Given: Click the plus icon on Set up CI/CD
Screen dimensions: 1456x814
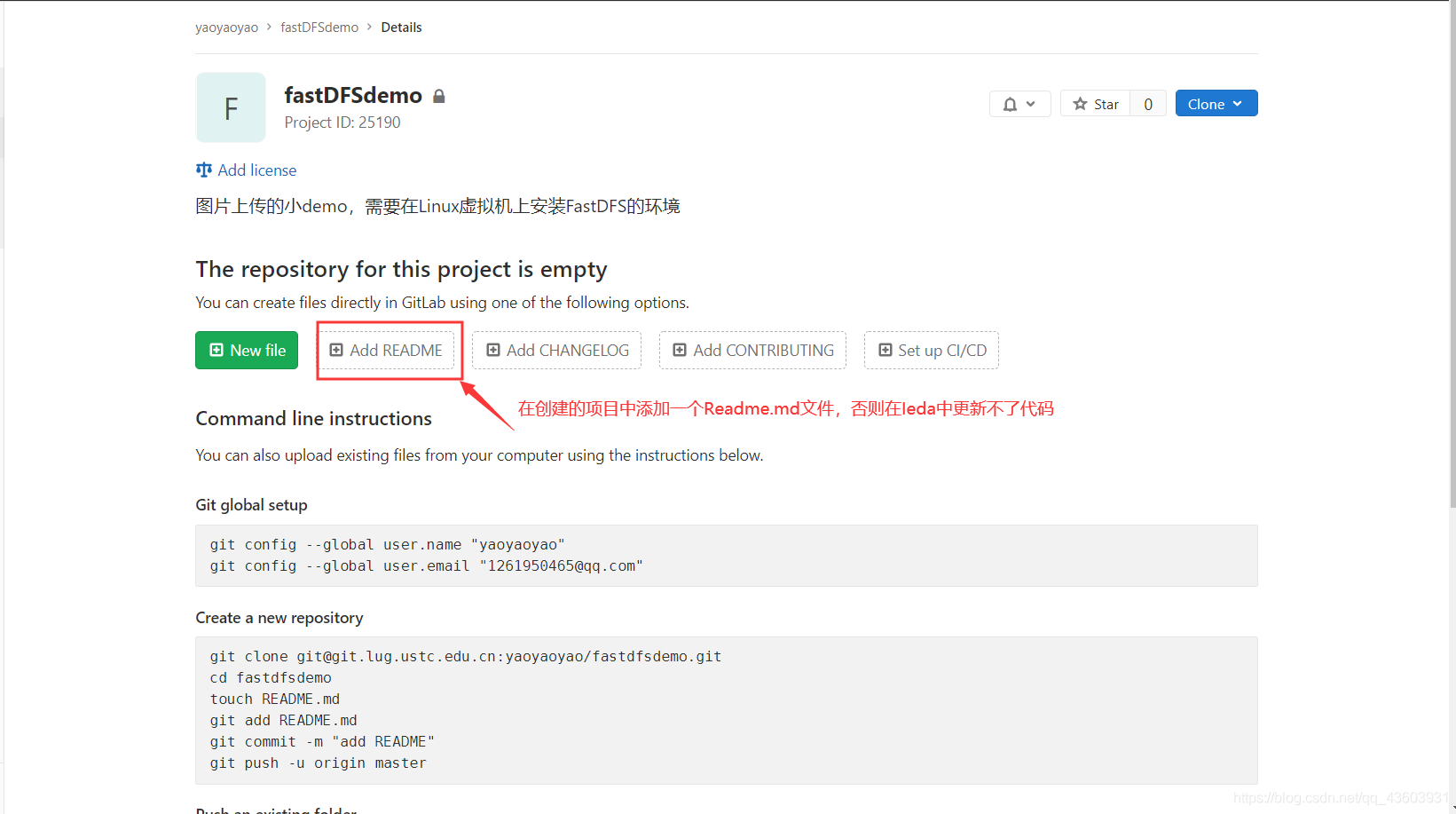Looking at the screenshot, I should coord(885,350).
